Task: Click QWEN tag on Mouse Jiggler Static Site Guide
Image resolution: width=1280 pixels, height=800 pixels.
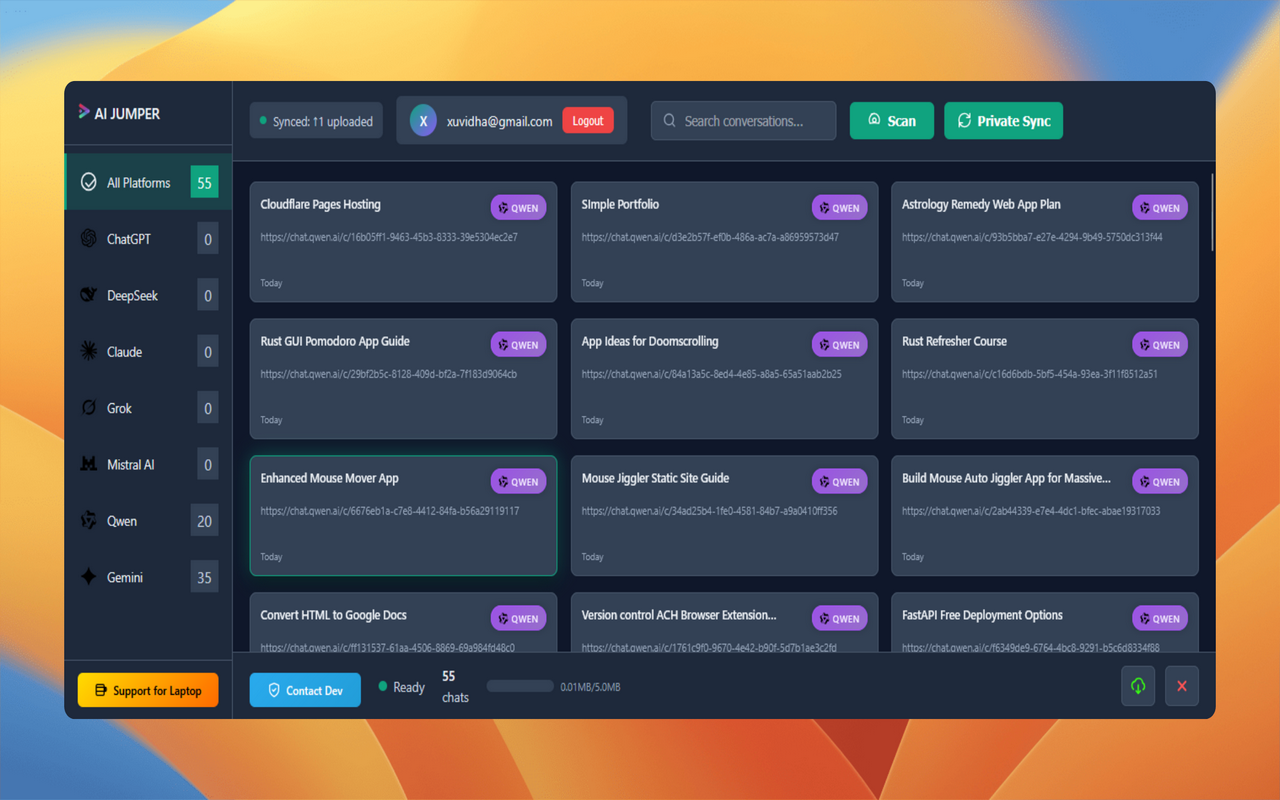Action: click(x=839, y=482)
